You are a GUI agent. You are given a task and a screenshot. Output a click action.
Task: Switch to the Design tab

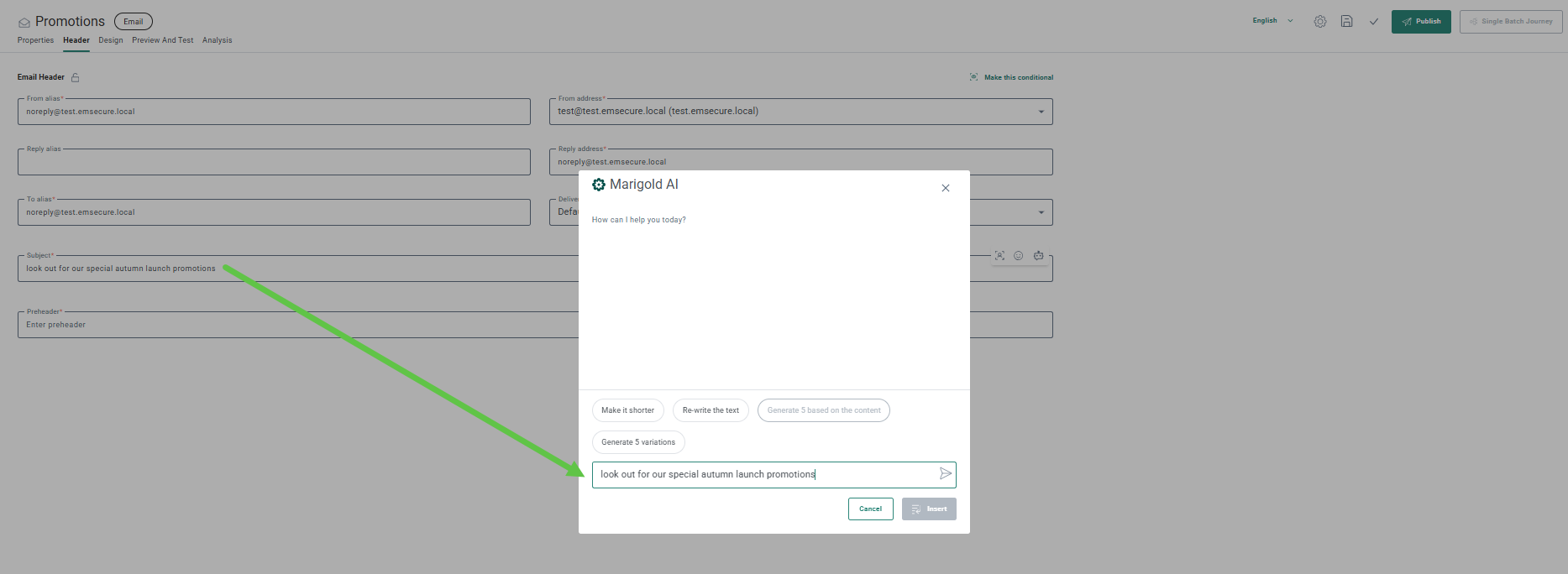110,40
